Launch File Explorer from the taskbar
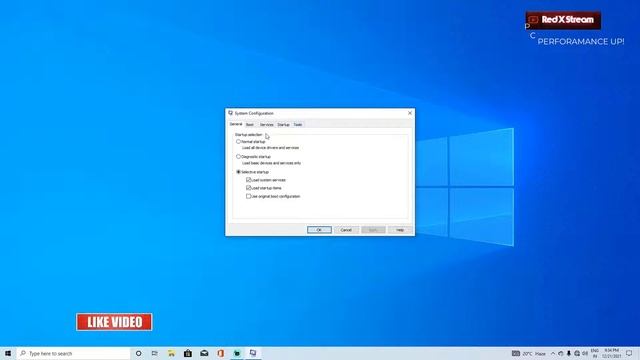Screen dimensions: 640x360 (x=171, y=353)
